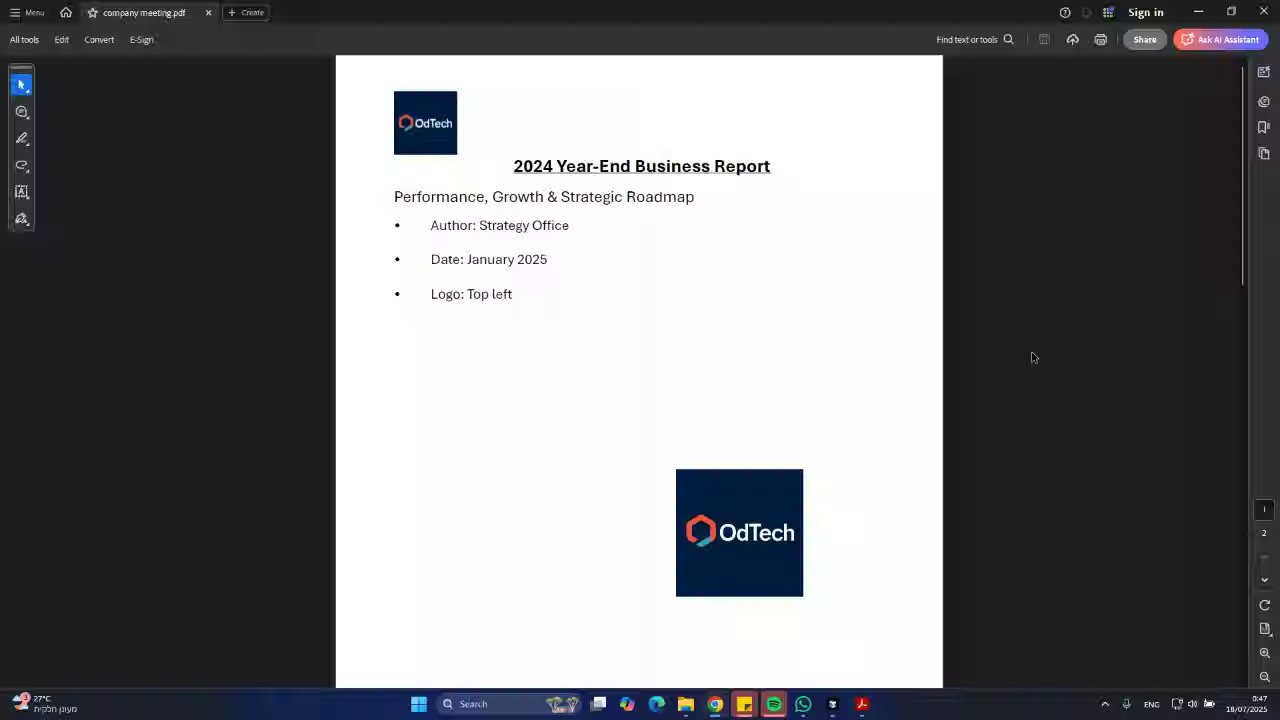Image resolution: width=1280 pixels, height=720 pixels.
Task: Open All tools panel
Action: click(24, 40)
